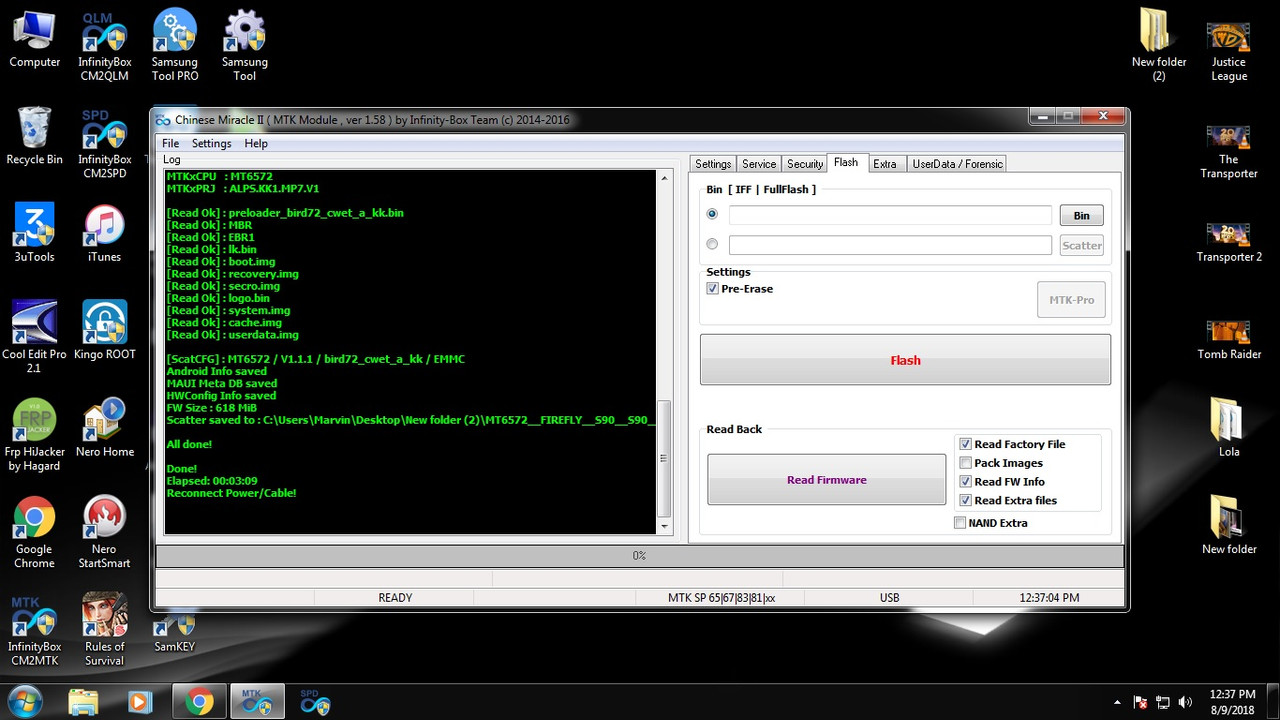1280x720 pixels.
Task: Click the log panel vertical scrollbar
Action: [x=663, y=352]
